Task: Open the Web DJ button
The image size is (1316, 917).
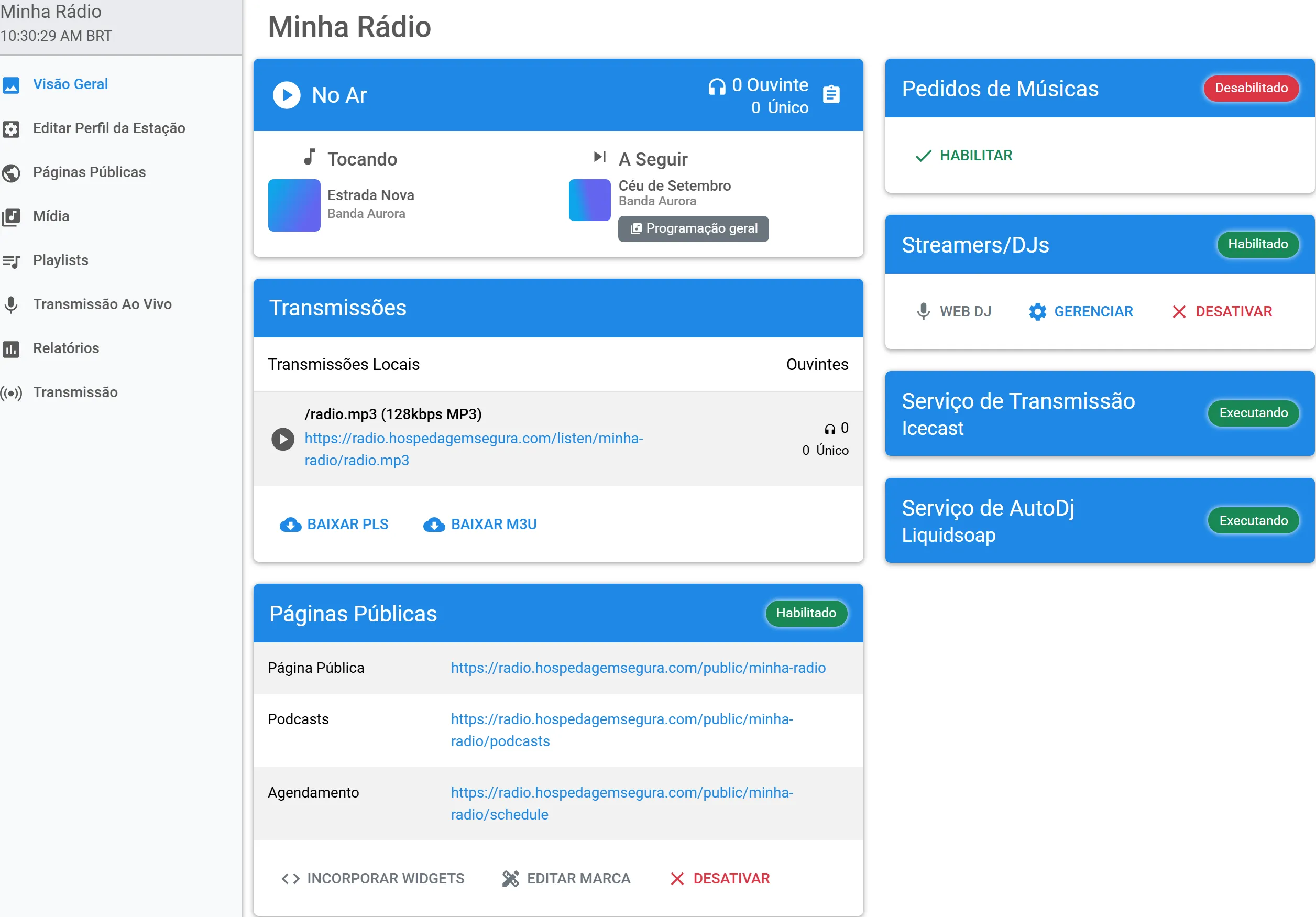Action: coord(954,312)
